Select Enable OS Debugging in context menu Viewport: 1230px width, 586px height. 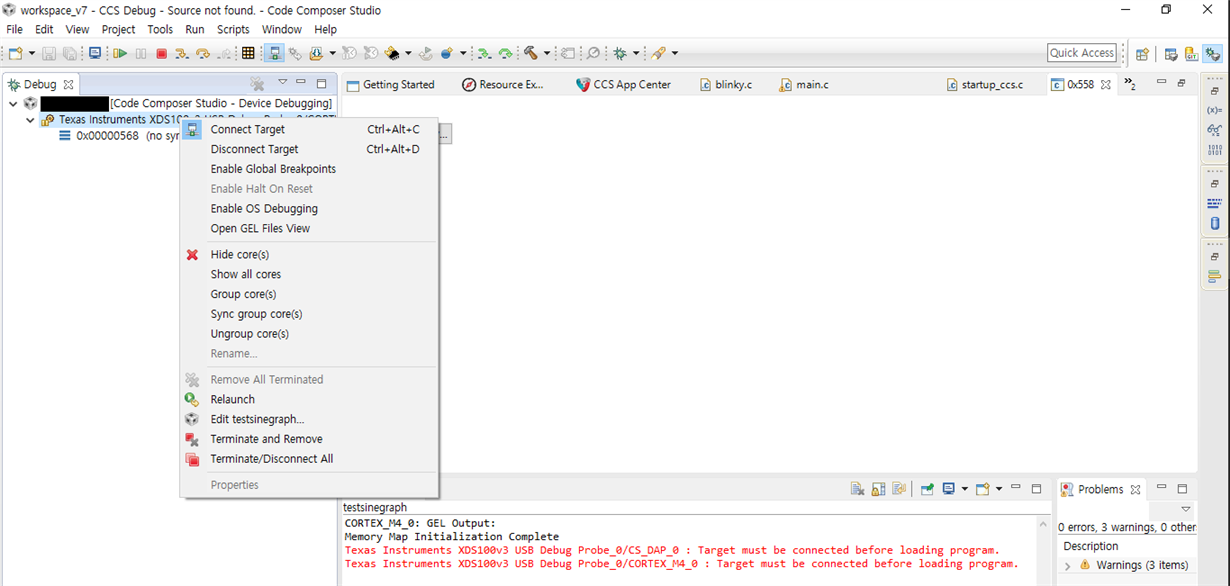(264, 209)
